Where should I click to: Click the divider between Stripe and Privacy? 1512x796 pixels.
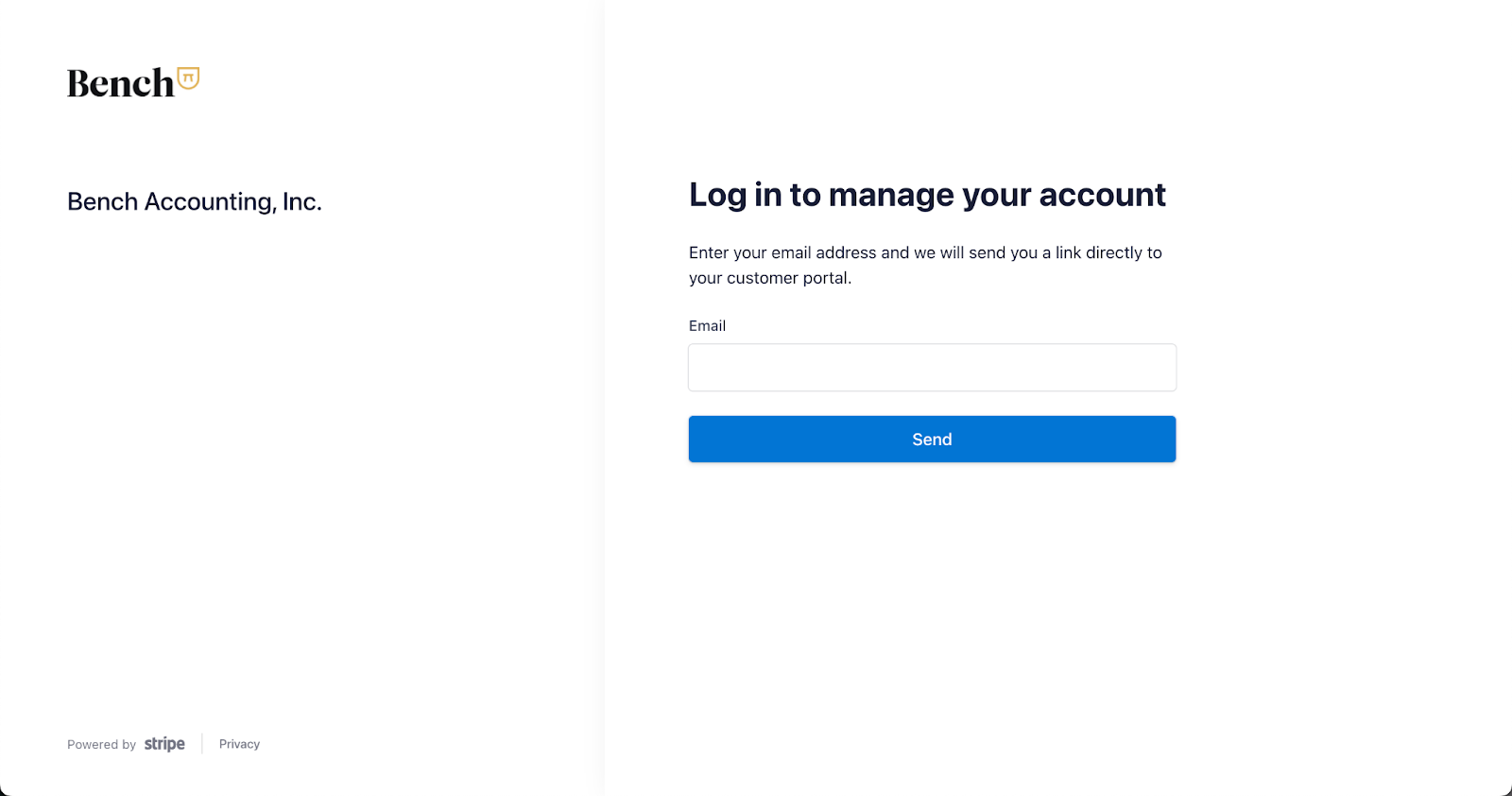202,744
